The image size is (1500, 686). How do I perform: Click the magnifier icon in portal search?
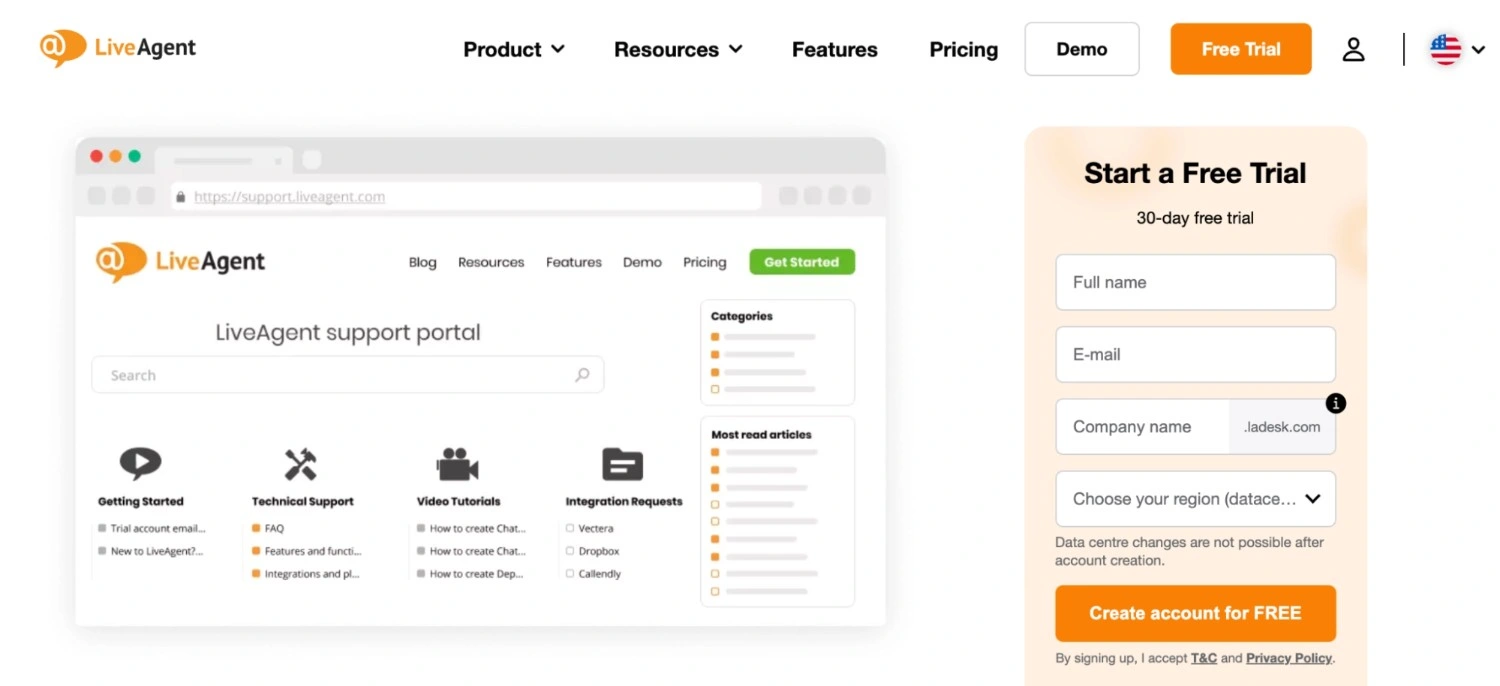(582, 375)
